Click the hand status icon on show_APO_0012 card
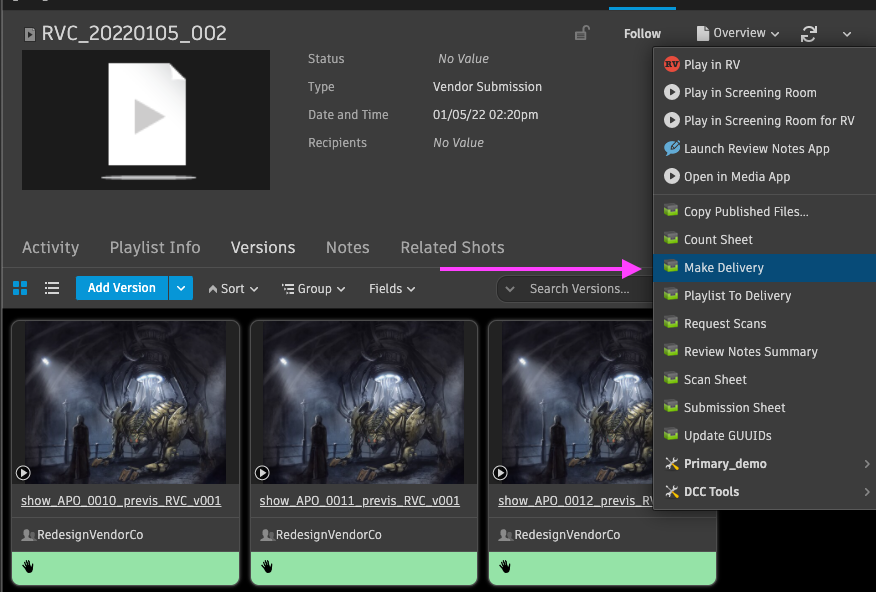This screenshot has width=876, height=592. (x=505, y=567)
